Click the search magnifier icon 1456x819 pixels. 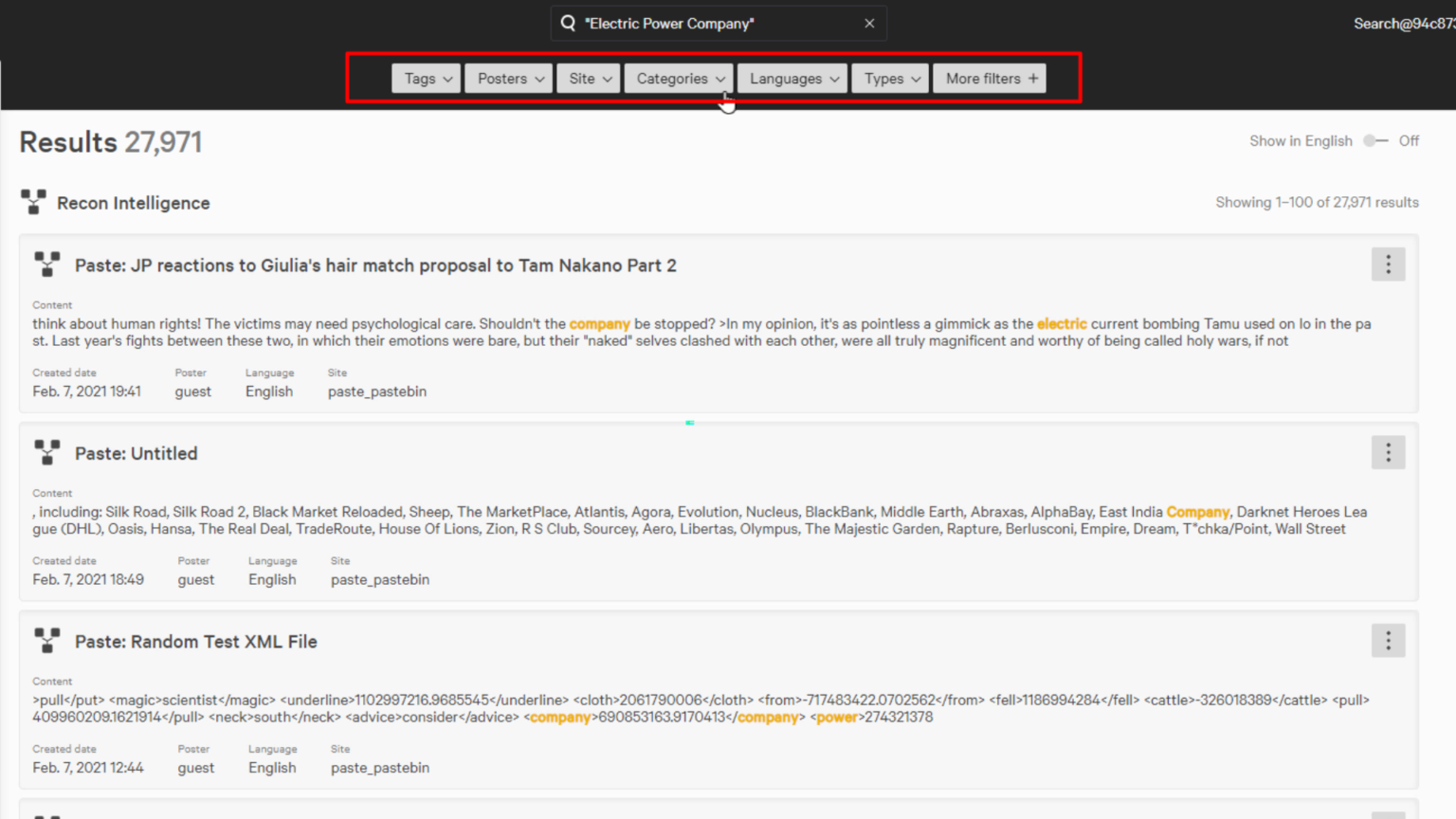(567, 23)
